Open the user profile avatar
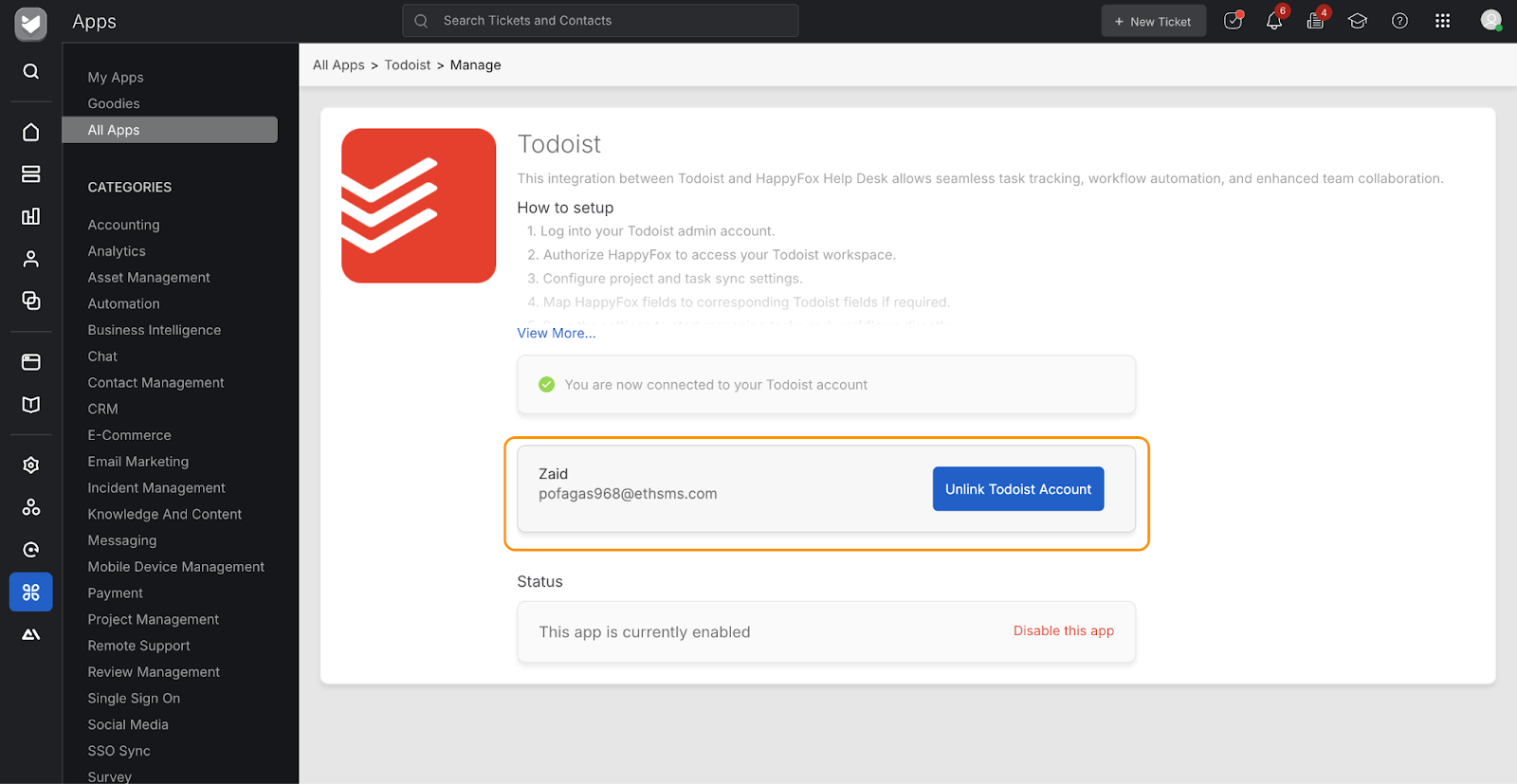1517x784 pixels. click(1491, 21)
